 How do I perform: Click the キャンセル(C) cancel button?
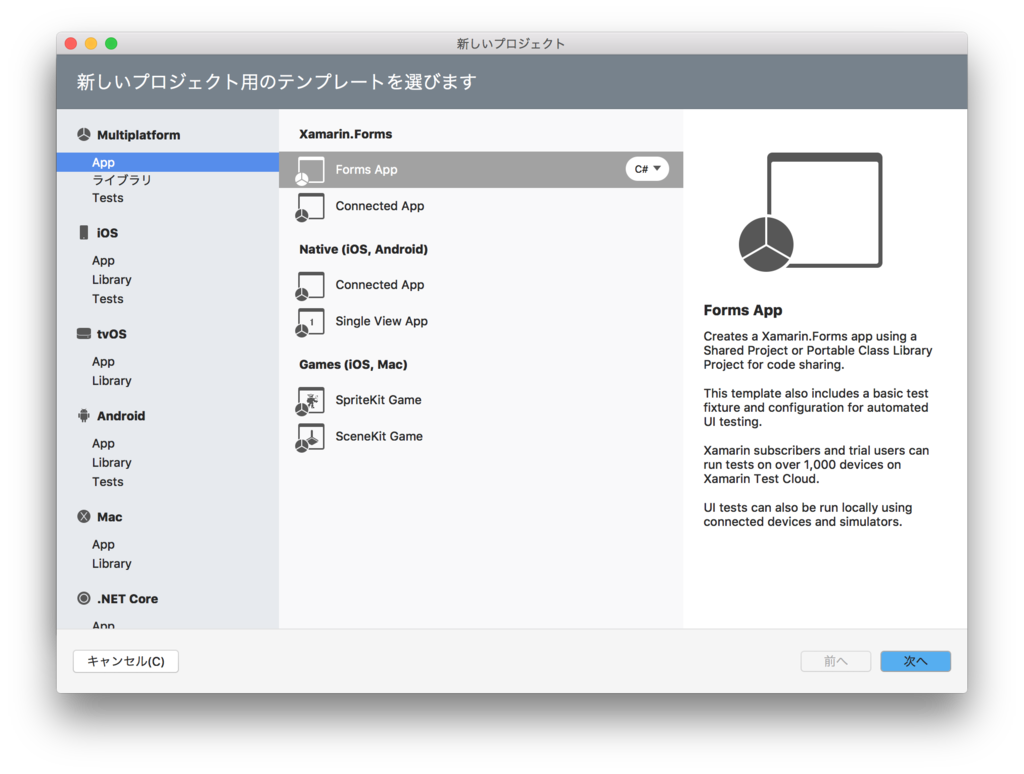tap(125, 661)
